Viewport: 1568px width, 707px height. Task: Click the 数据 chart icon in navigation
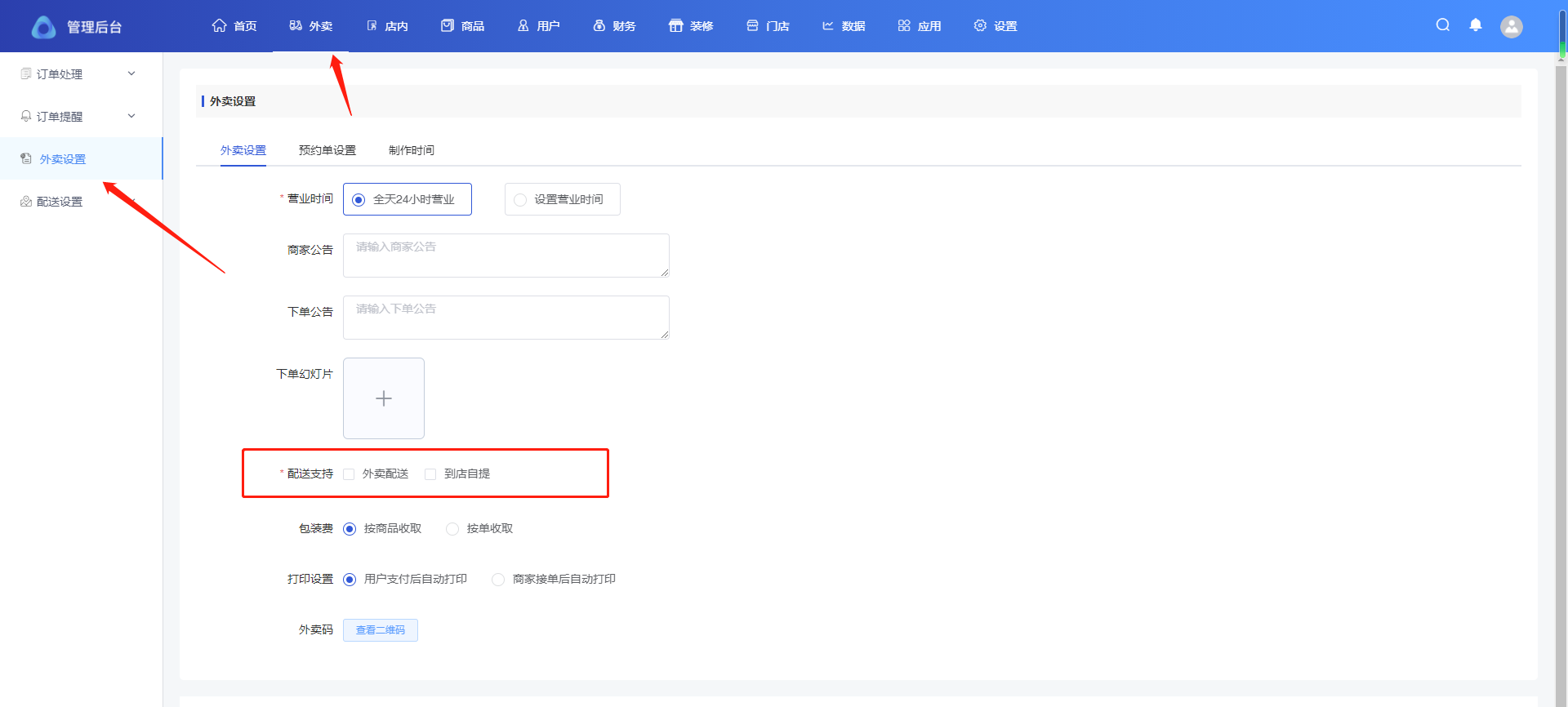828,26
